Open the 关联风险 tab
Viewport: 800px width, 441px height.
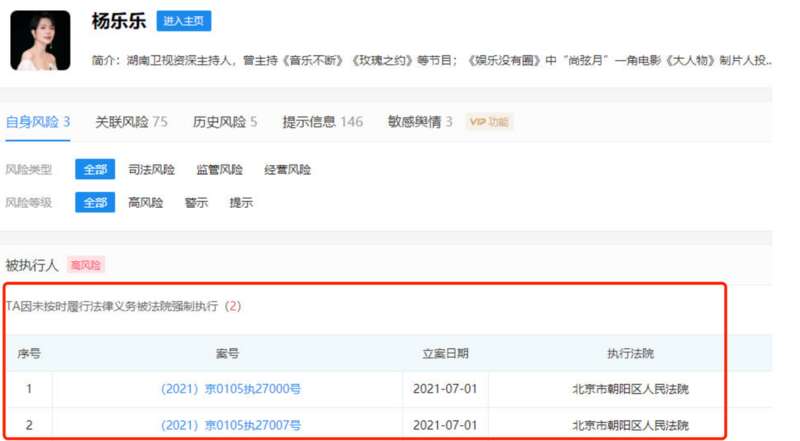(131, 122)
